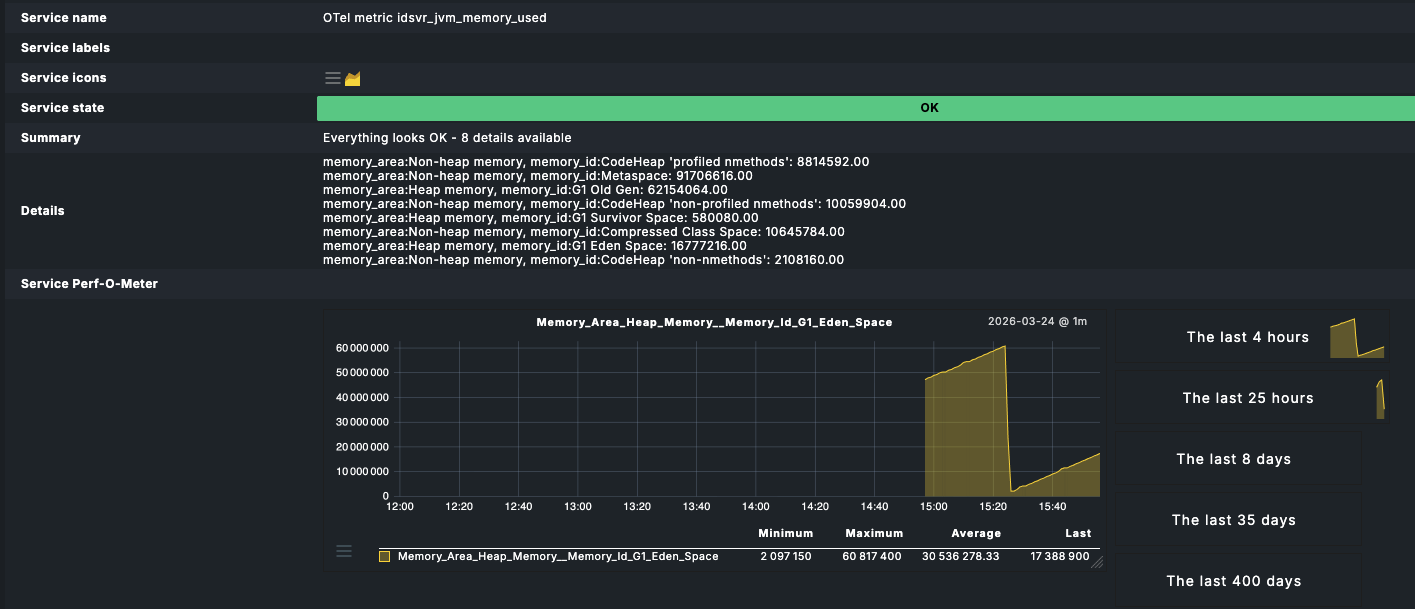
Task: Open the service action hamburger menu icon
Action: click(332, 78)
